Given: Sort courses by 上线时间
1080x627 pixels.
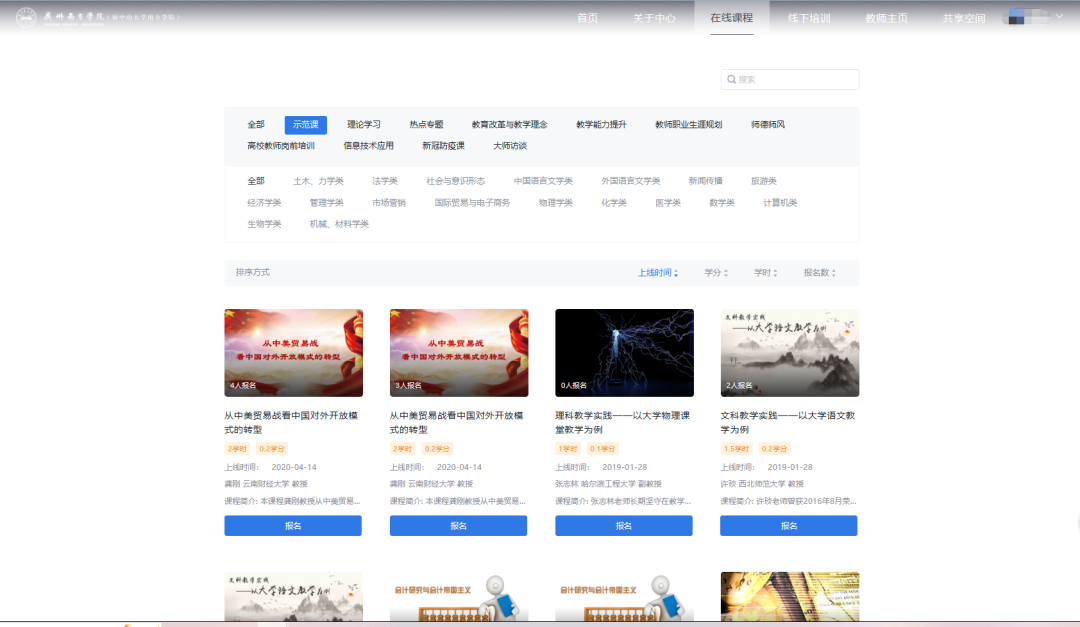Looking at the screenshot, I should click(658, 273).
